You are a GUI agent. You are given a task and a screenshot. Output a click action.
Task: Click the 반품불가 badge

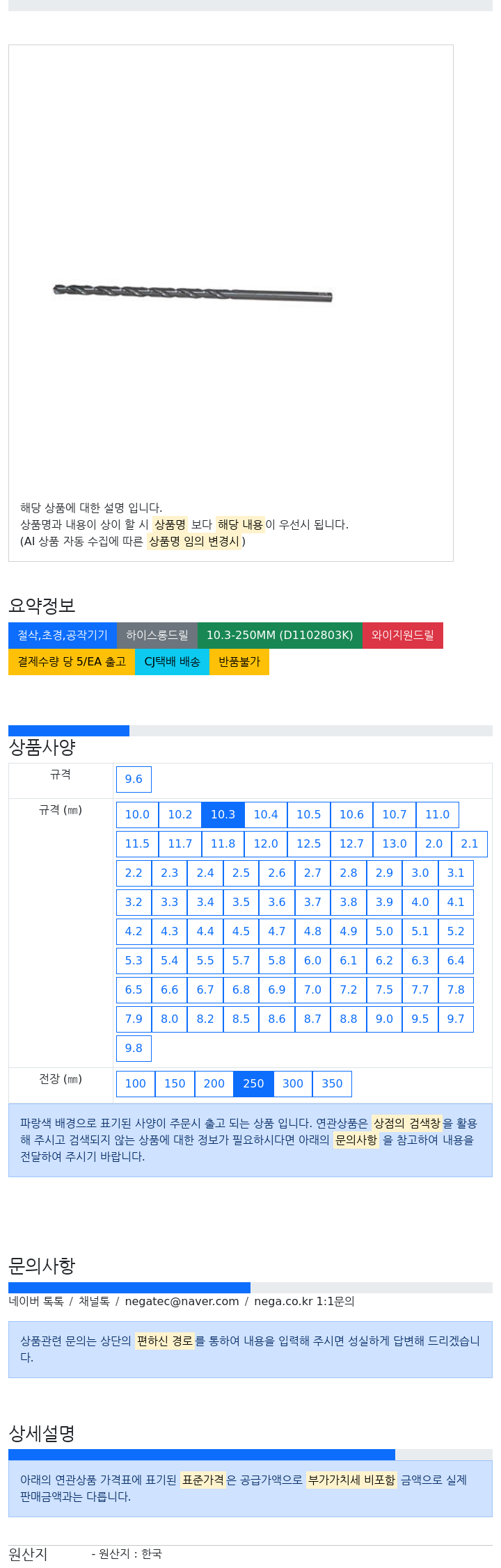[x=239, y=661]
